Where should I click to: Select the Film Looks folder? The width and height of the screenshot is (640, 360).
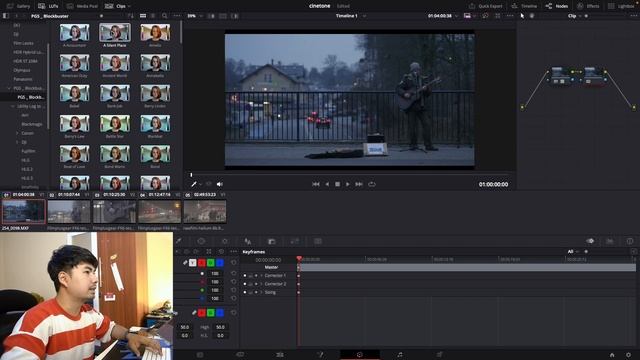point(23,43)
